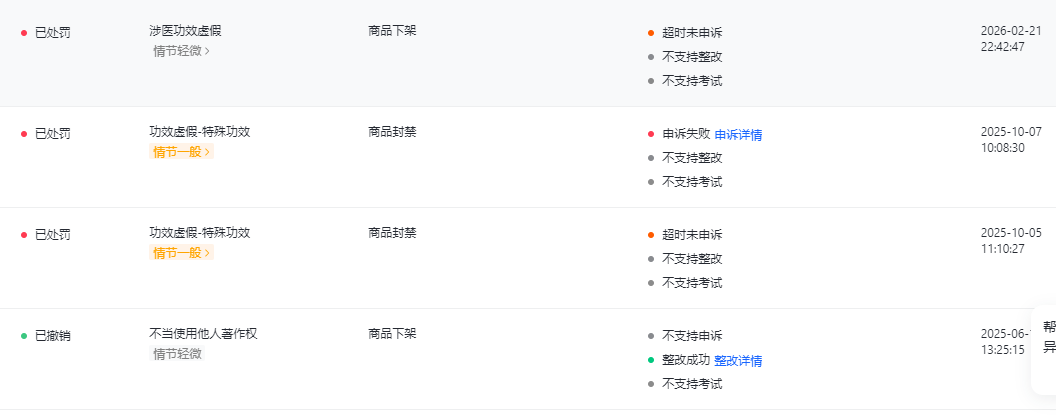Click the green dot beside 整改成功
This screenshot has height=420, width=1056.
coord(651,360)
